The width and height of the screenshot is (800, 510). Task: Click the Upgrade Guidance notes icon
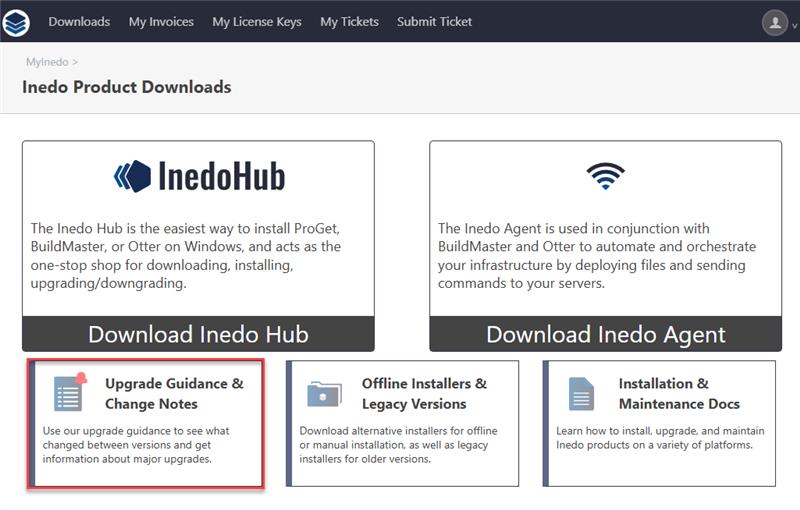pos(70,392)
